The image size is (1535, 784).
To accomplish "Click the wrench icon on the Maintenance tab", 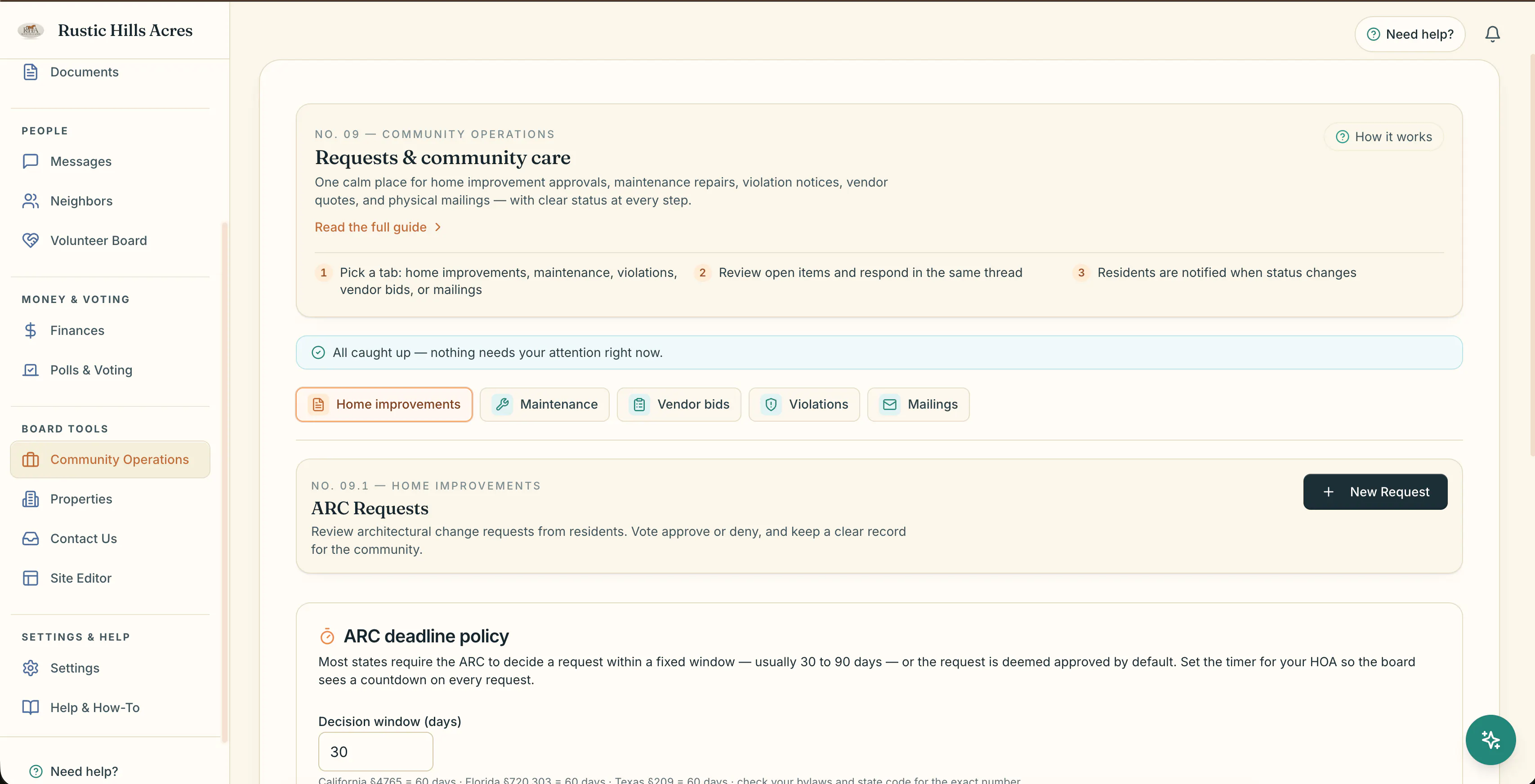I will pyautogui.click(x=502, y=405).
